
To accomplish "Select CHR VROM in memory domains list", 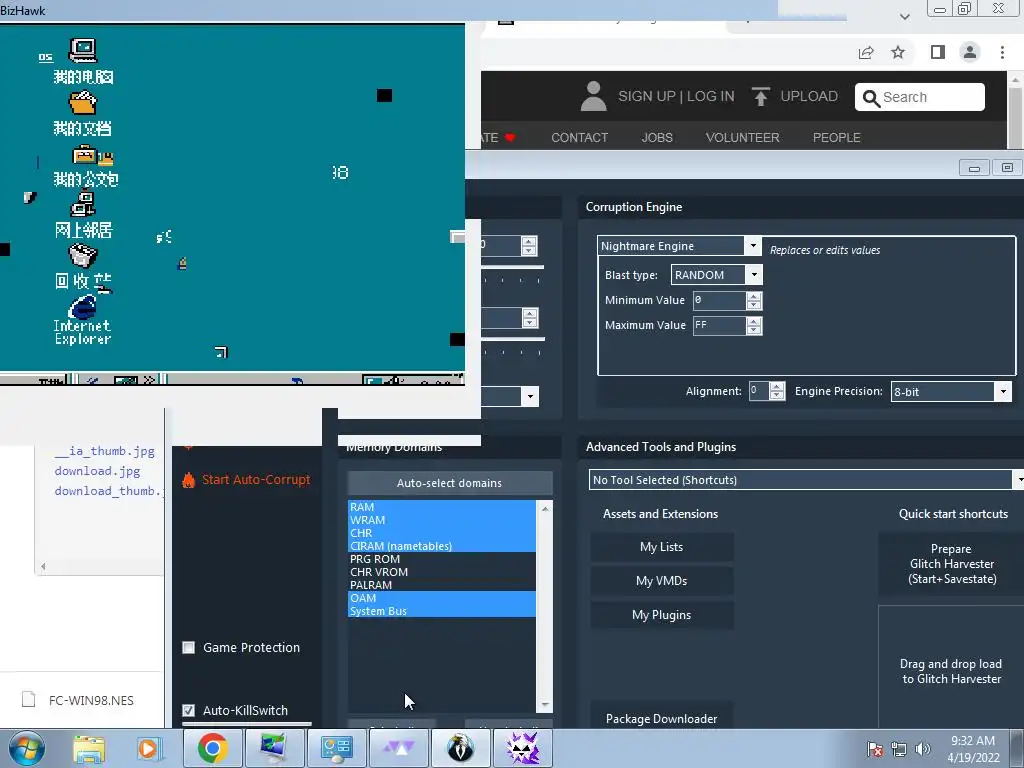I will coord(441,572).
